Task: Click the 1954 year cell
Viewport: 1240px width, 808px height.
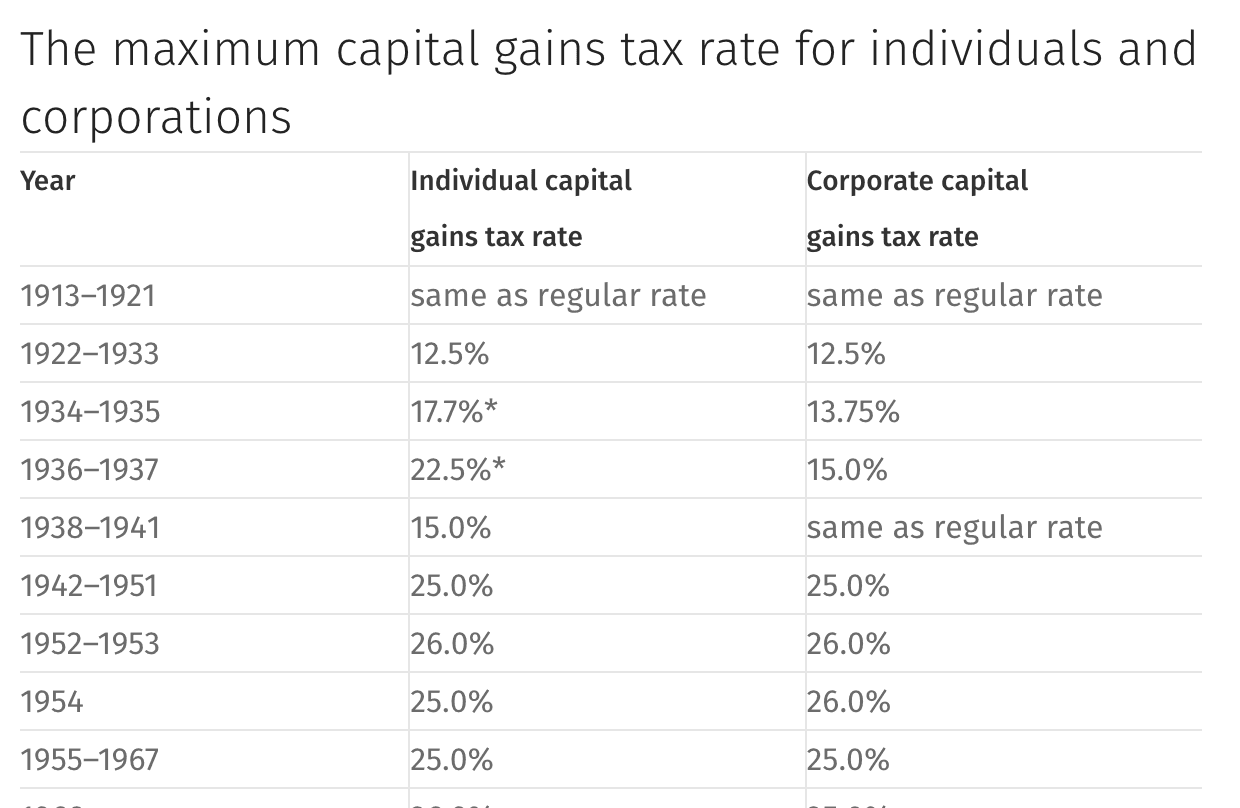Action: (x=52, y=702)
